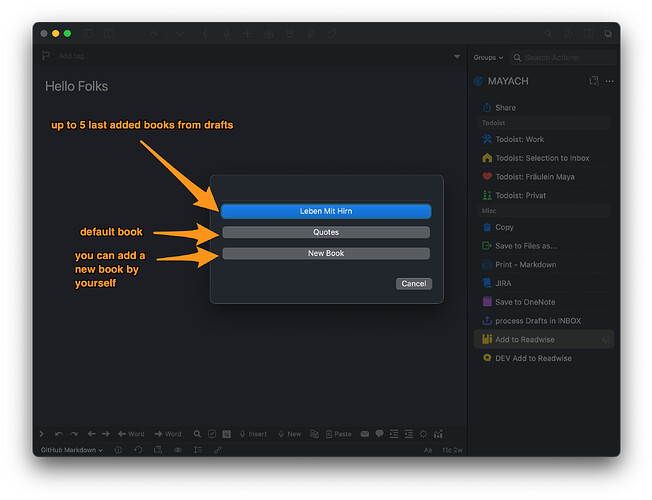The height and width of the screenshot is (500, 652).
Task: Run the JIRA action
Action: point(543,283)
